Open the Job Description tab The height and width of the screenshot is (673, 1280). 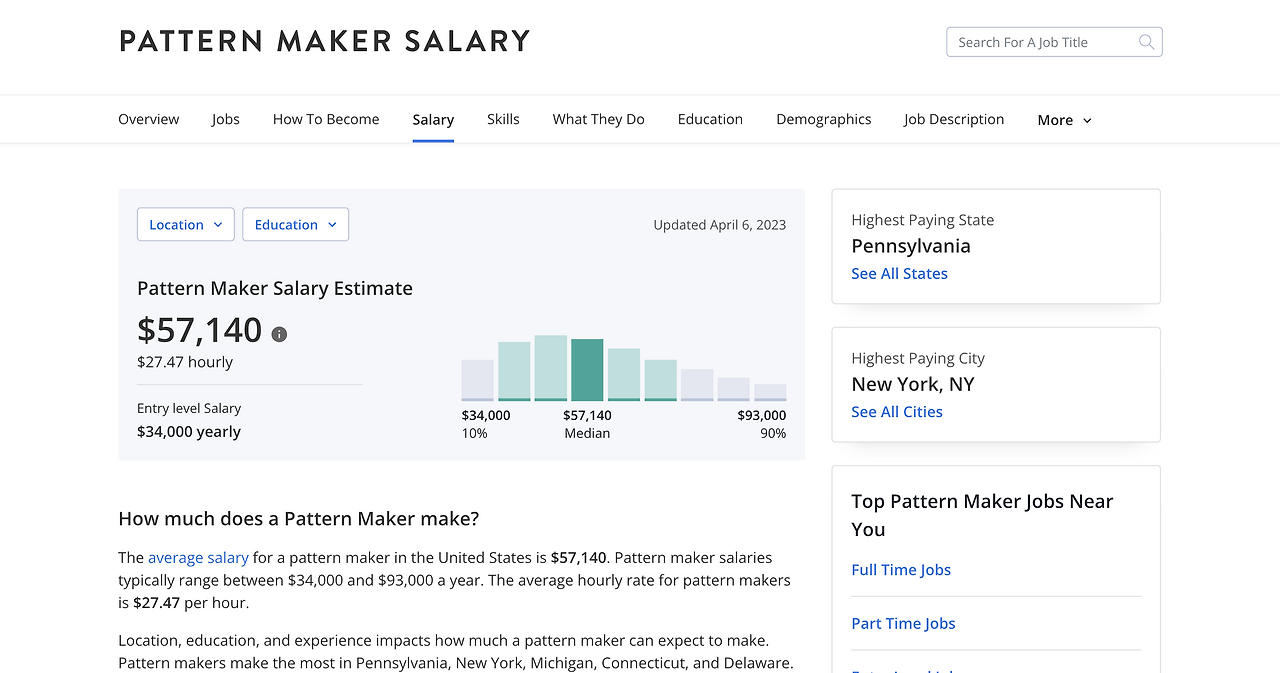pyautogui.click(x=954, y=119)
